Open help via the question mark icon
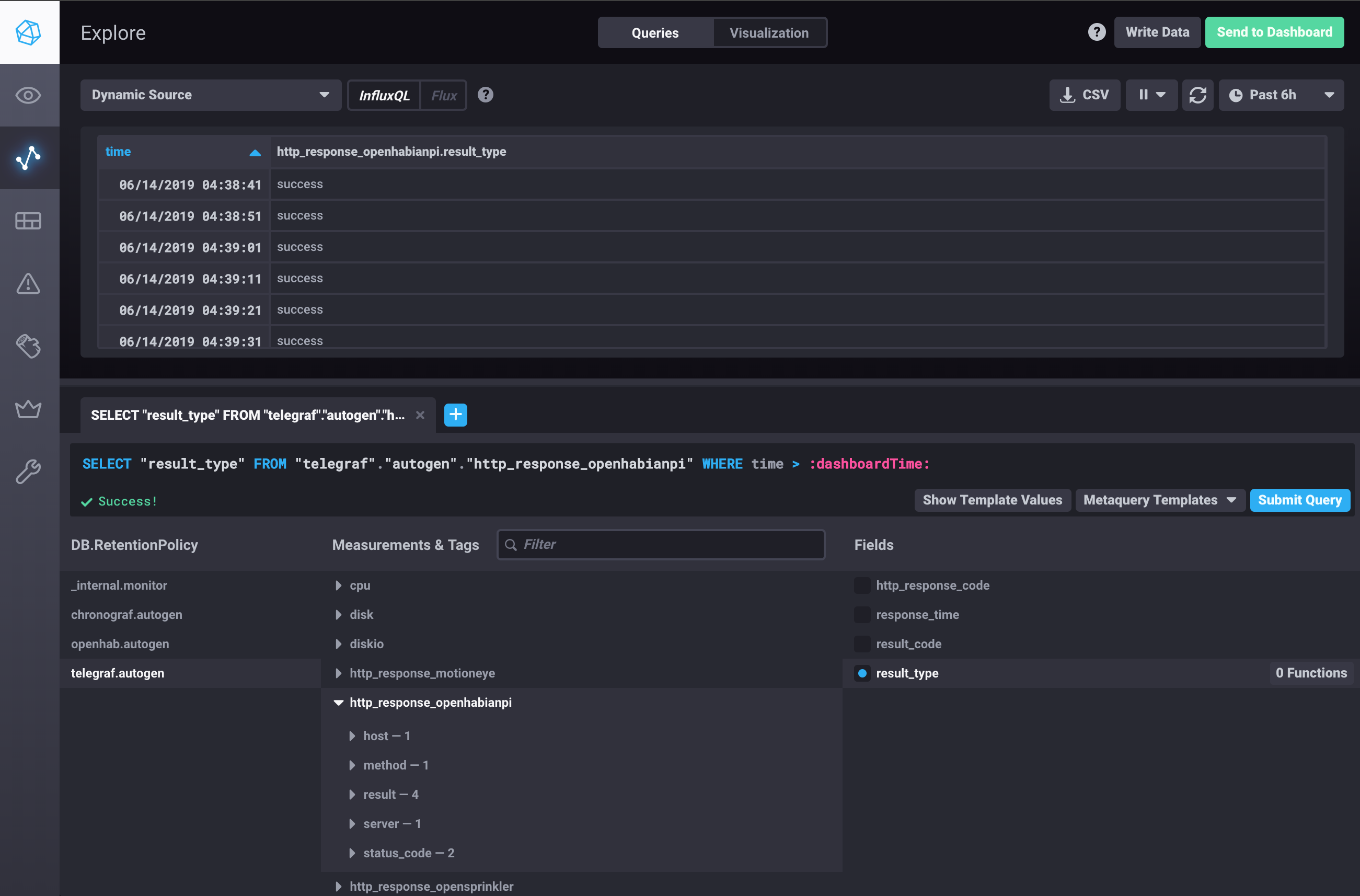The image size is (1360, 896). coord(1097,32)
